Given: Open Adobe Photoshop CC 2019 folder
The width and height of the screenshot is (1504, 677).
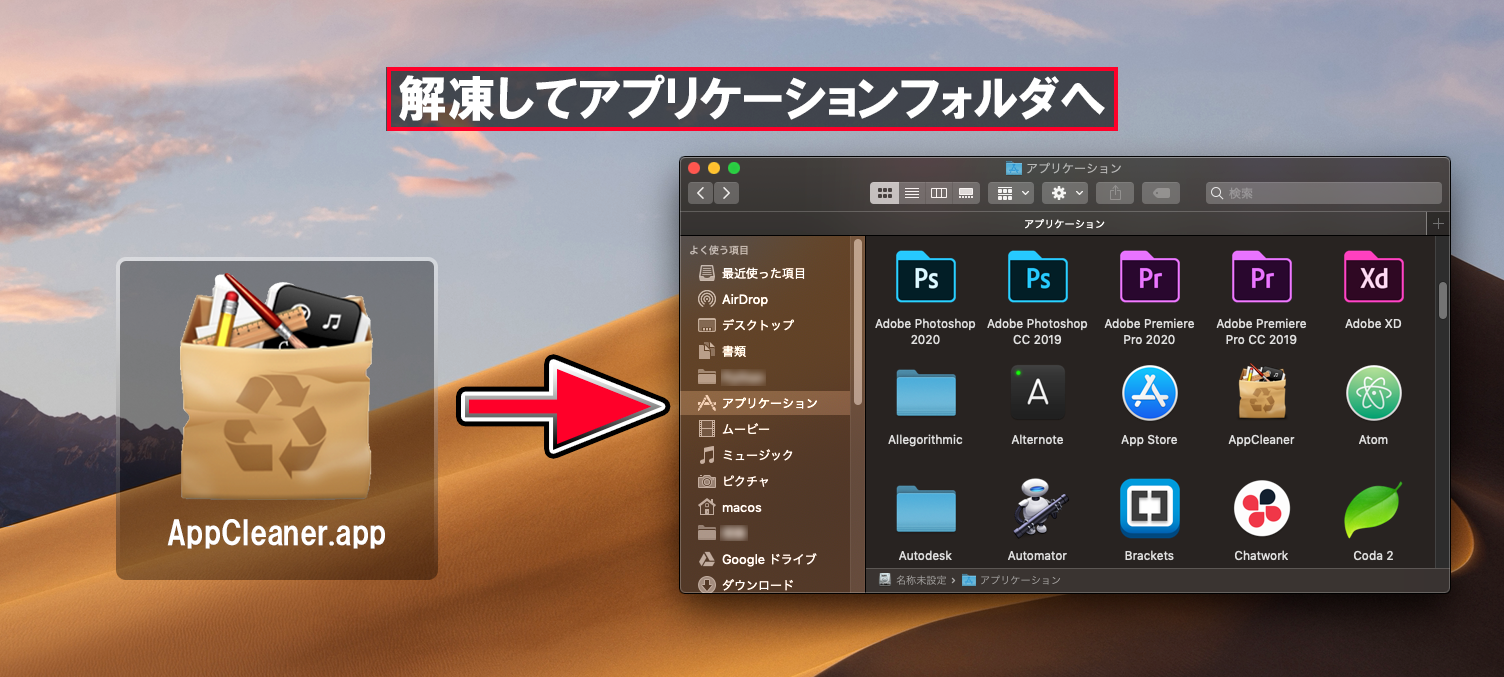Looking at the screenshot, I should [x=1037, y=277].
